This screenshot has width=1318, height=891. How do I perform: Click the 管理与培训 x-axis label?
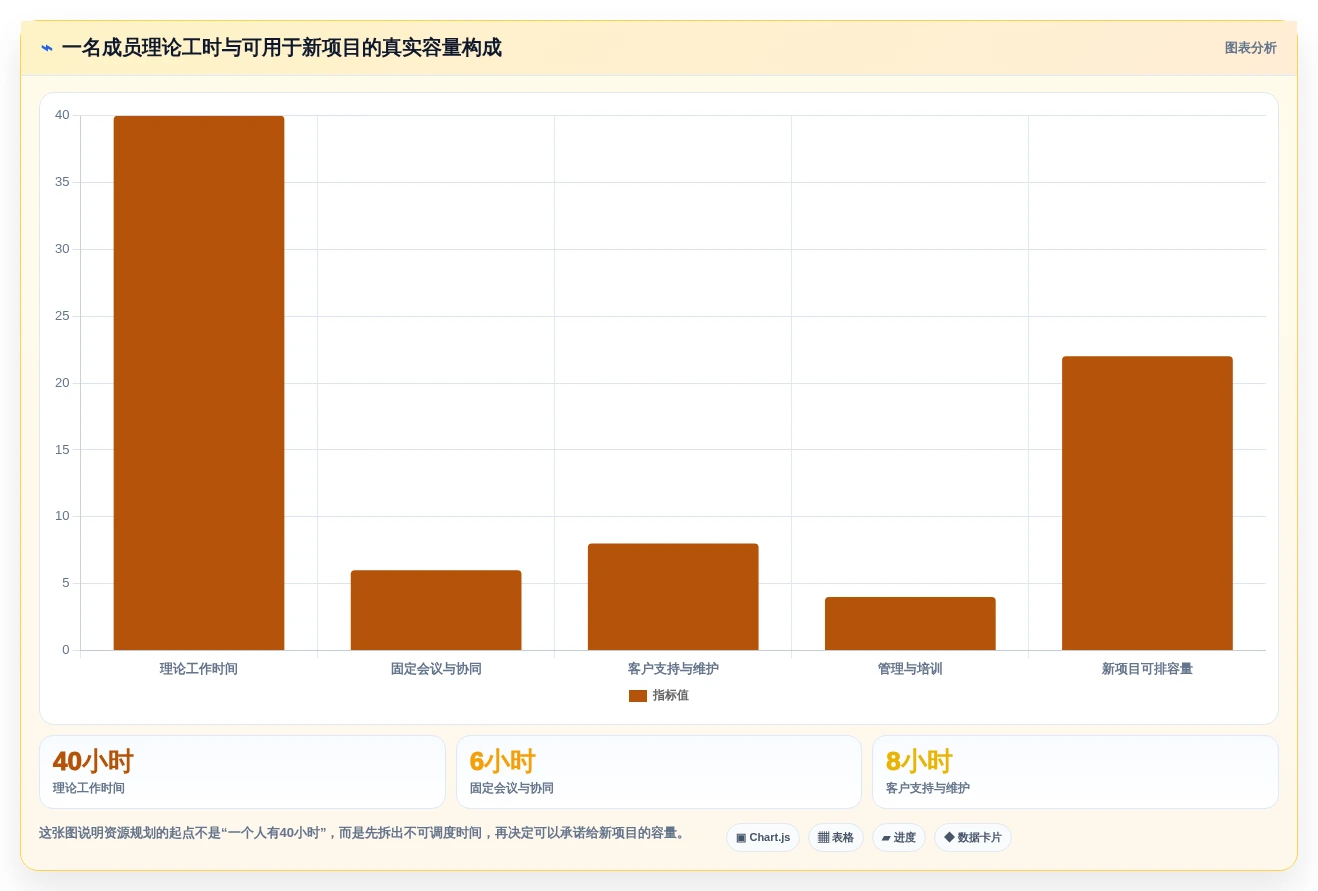(x=910, y=669)
